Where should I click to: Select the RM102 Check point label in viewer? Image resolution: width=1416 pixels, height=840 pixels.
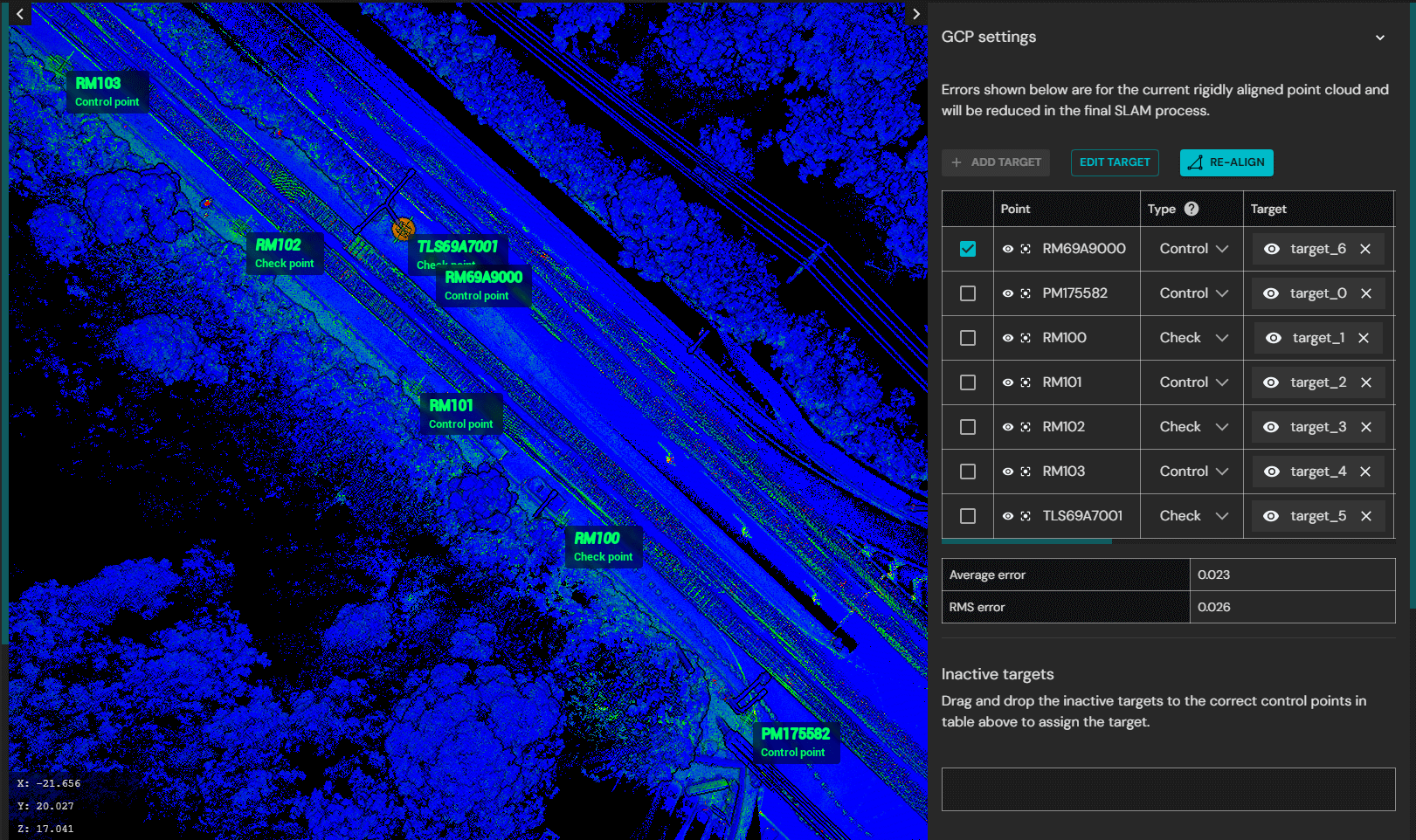(284, 253)
